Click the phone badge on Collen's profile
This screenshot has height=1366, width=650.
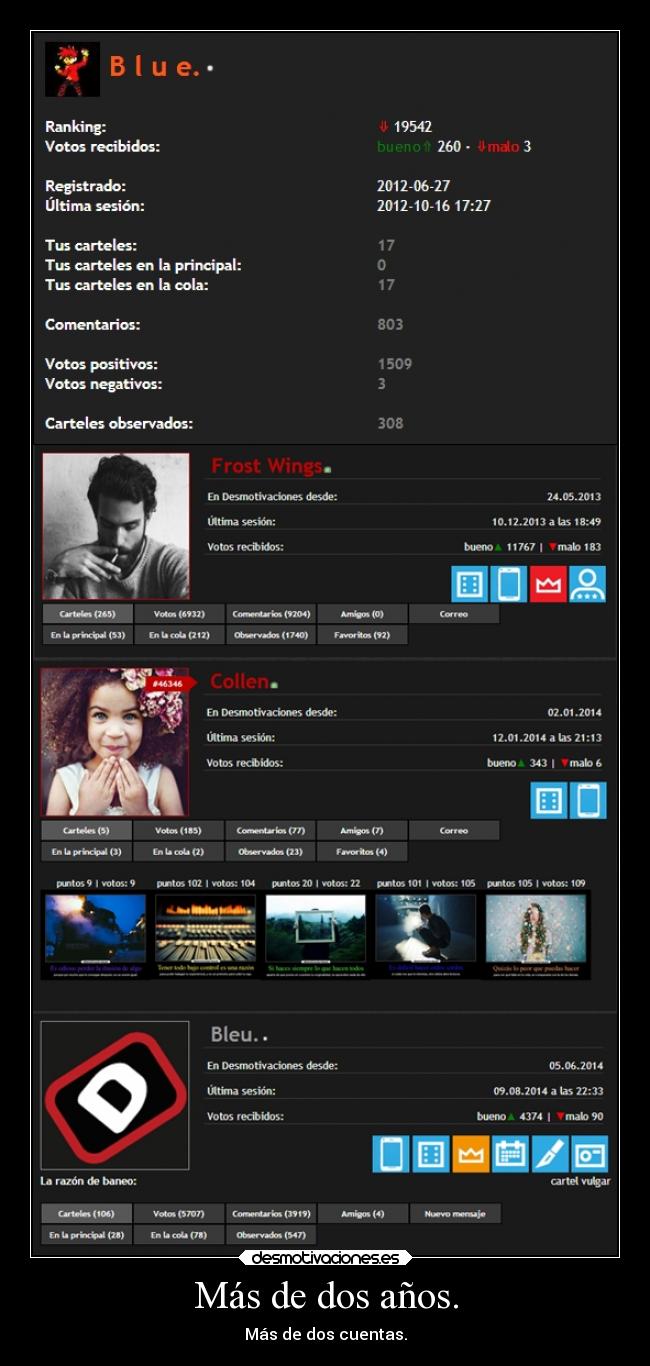tap(588, 800)
